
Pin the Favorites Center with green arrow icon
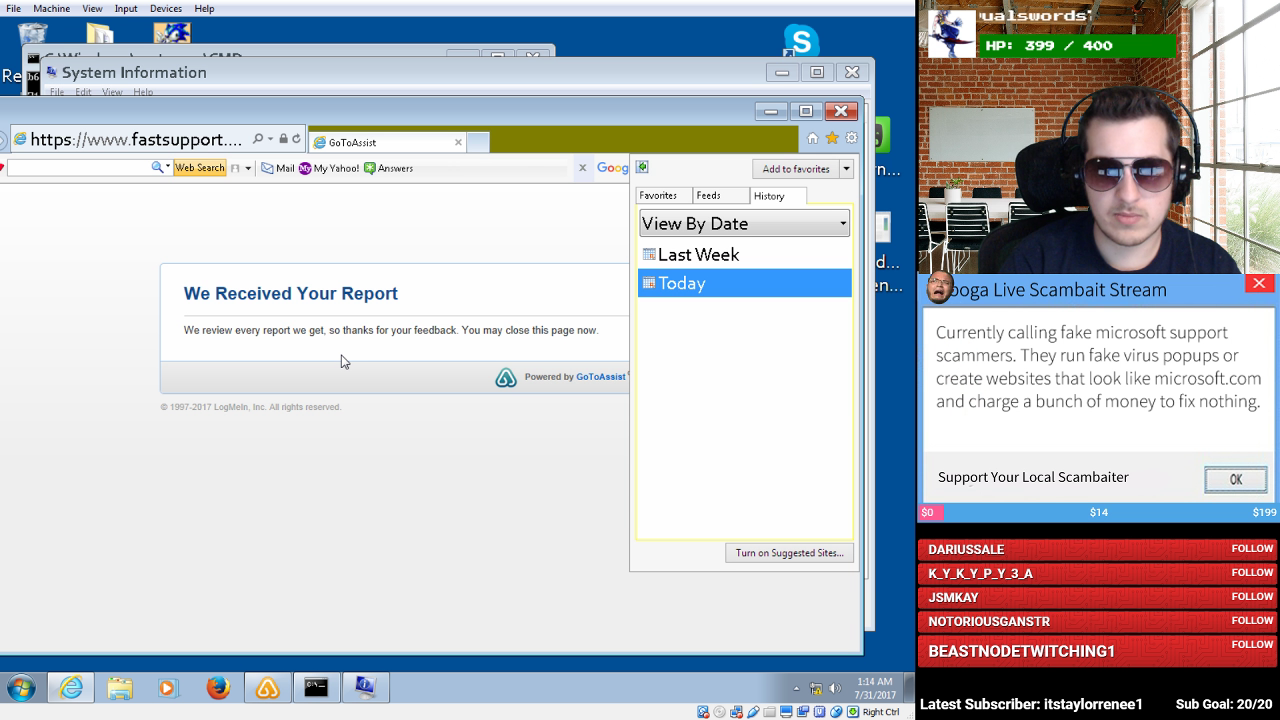642,167
